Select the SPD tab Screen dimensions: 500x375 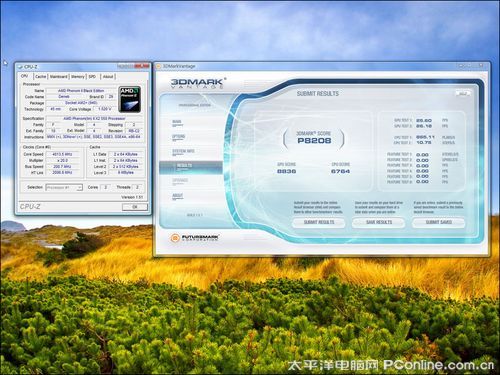(92, 77)
